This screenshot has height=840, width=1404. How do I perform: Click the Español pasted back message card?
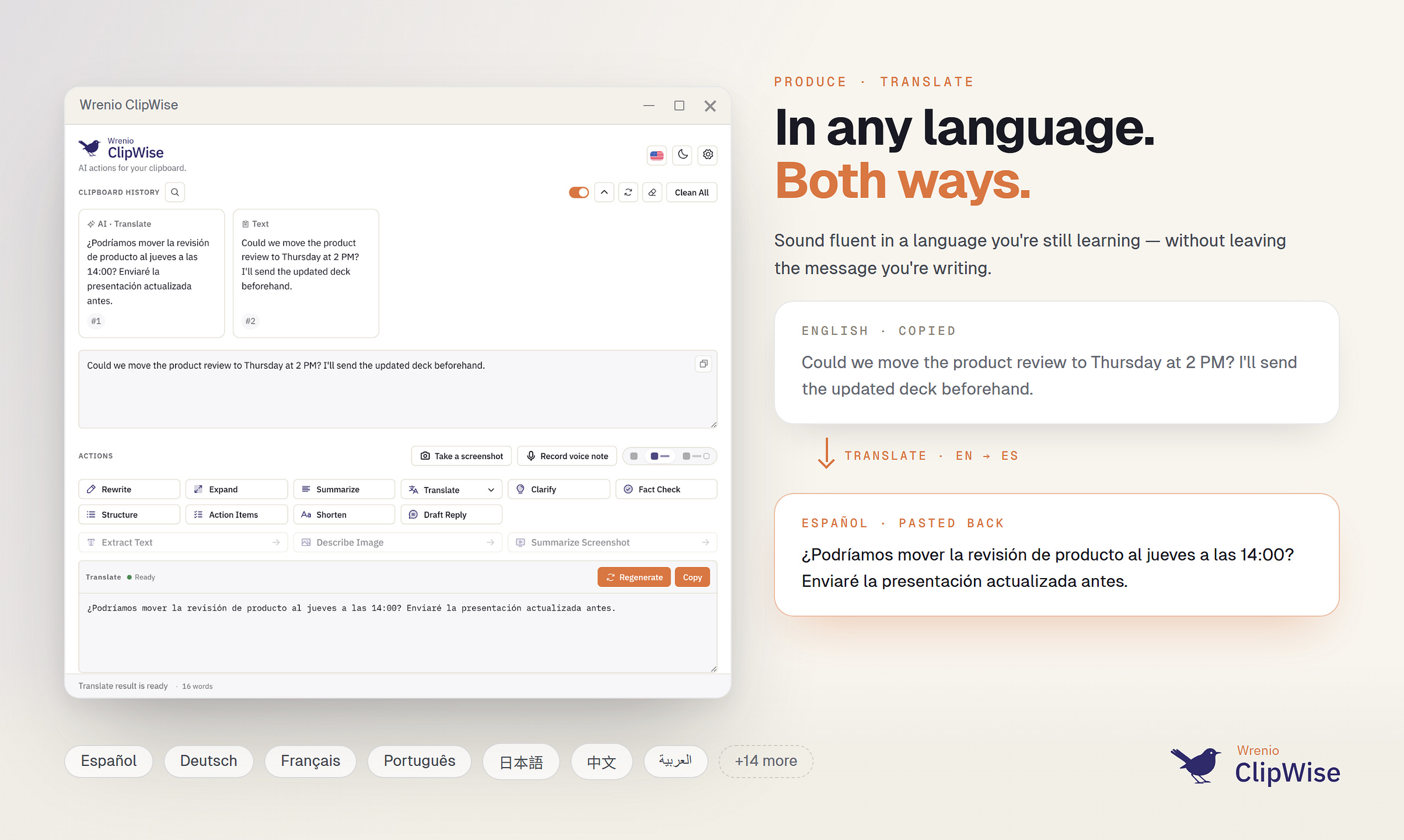point(1056,555)
